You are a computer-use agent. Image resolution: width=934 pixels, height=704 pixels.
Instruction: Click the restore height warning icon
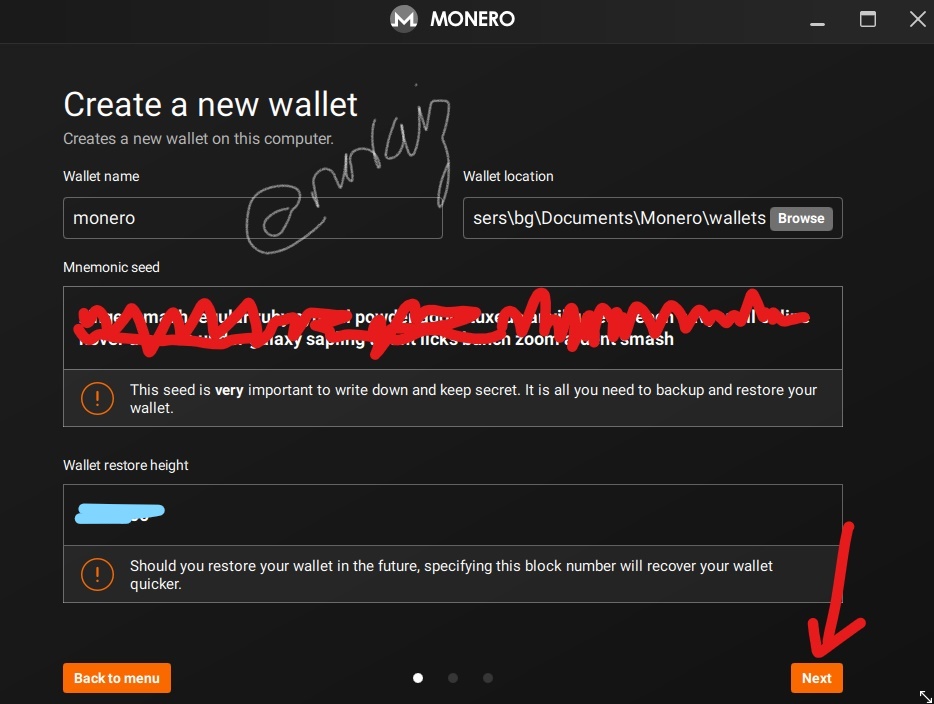(x=97, y=574)
